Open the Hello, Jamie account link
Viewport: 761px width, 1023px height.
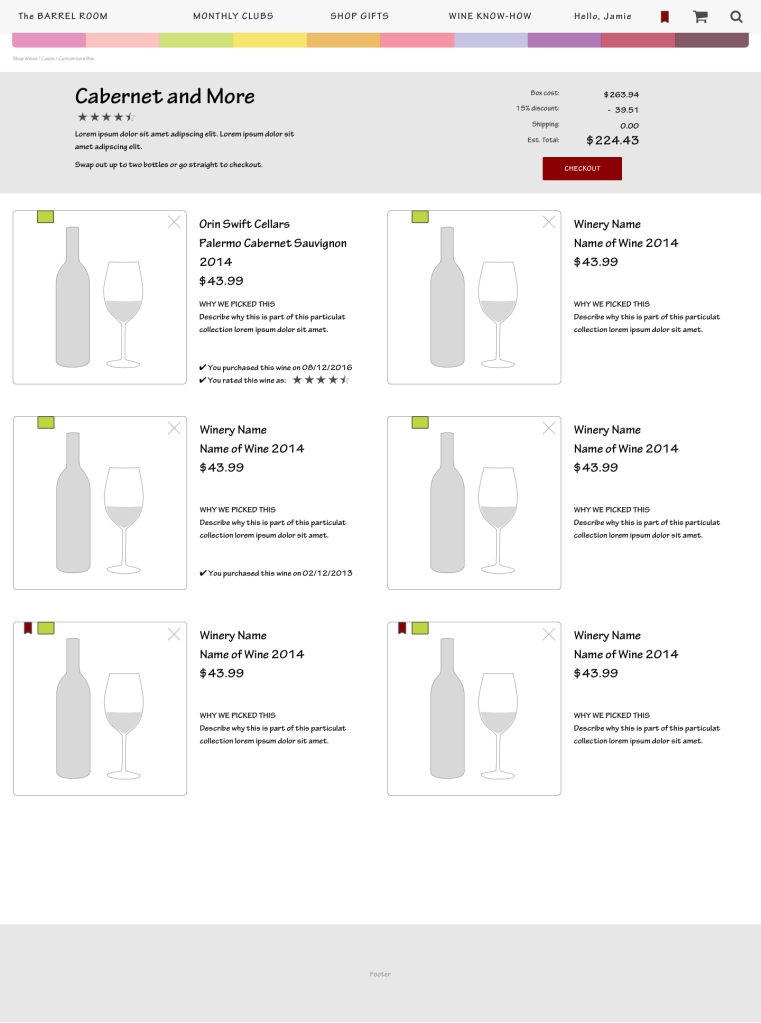(603, 16)
